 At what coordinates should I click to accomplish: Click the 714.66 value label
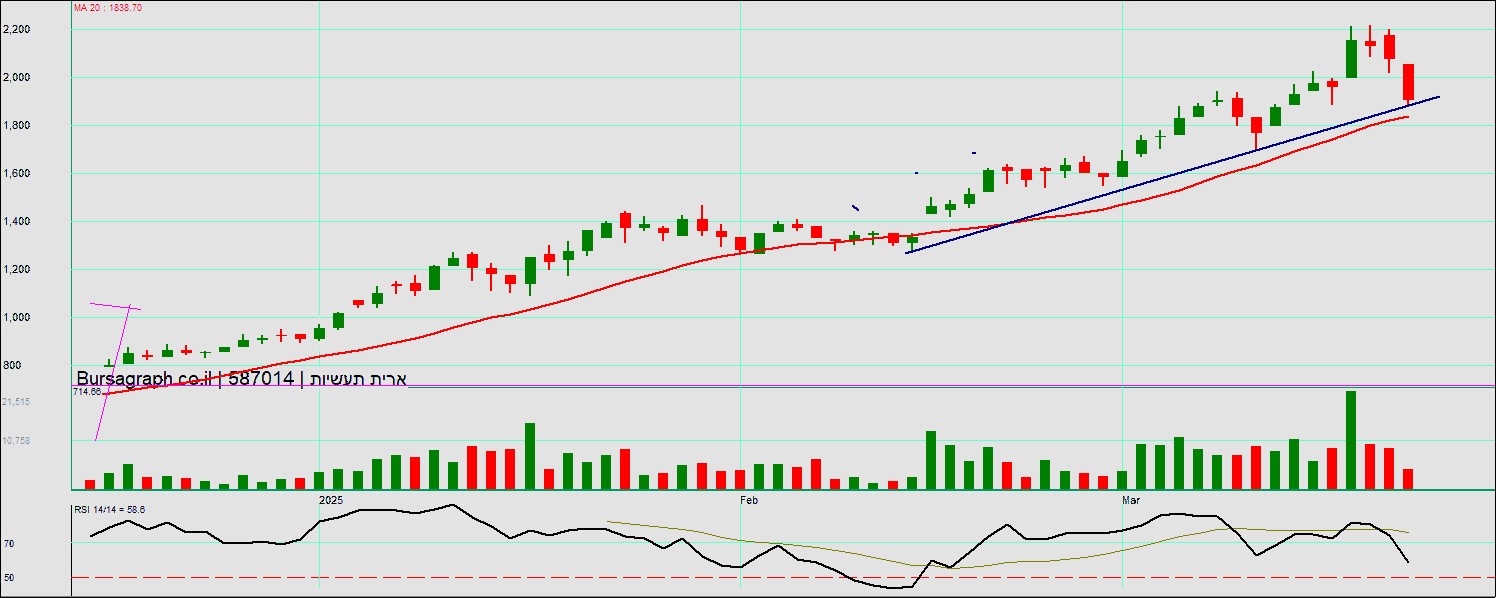pyautogui.click(x=88, y=392)
